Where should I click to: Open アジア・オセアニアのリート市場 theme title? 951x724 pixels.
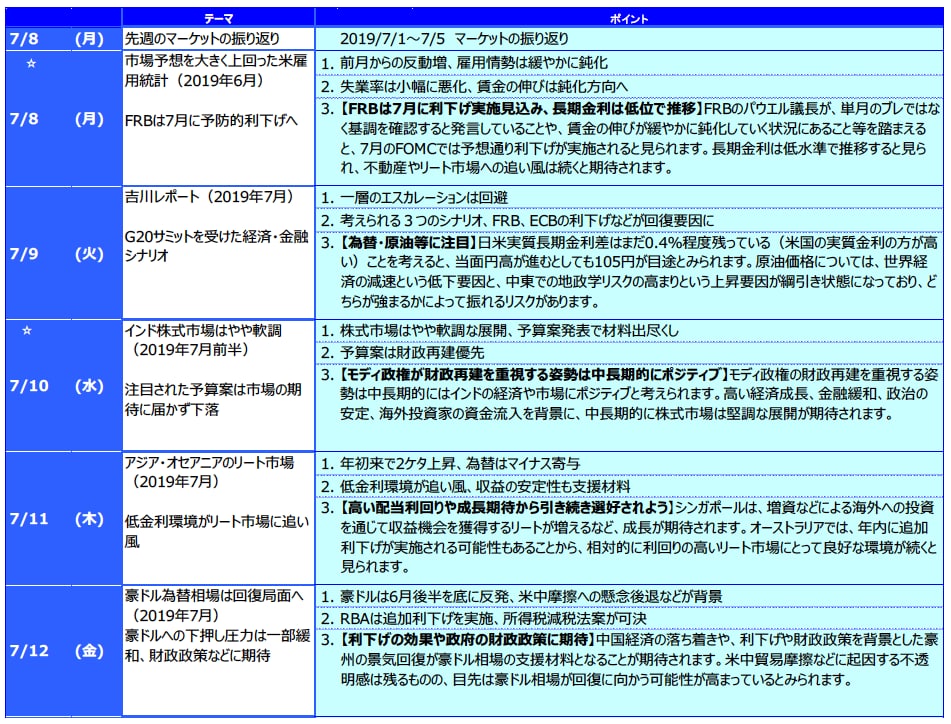[209, 463]
